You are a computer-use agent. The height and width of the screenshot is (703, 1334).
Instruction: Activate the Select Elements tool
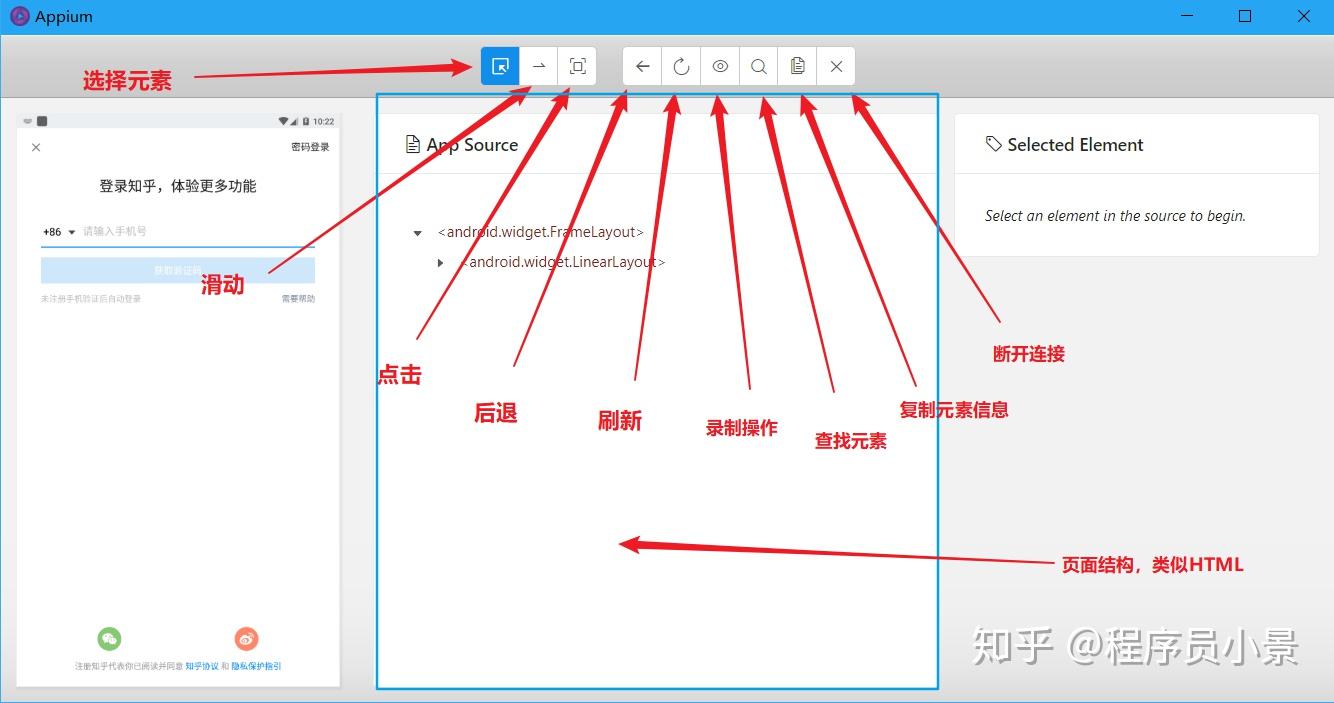pos(500,66)
